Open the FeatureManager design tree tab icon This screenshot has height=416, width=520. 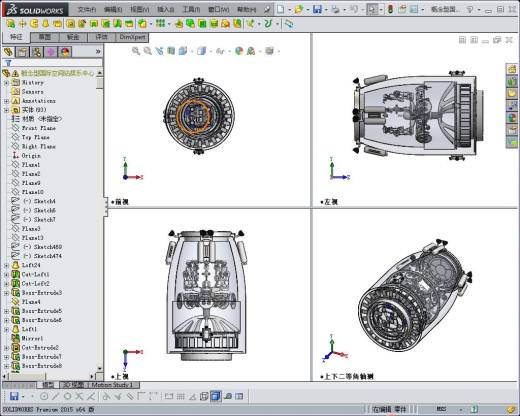9,52
